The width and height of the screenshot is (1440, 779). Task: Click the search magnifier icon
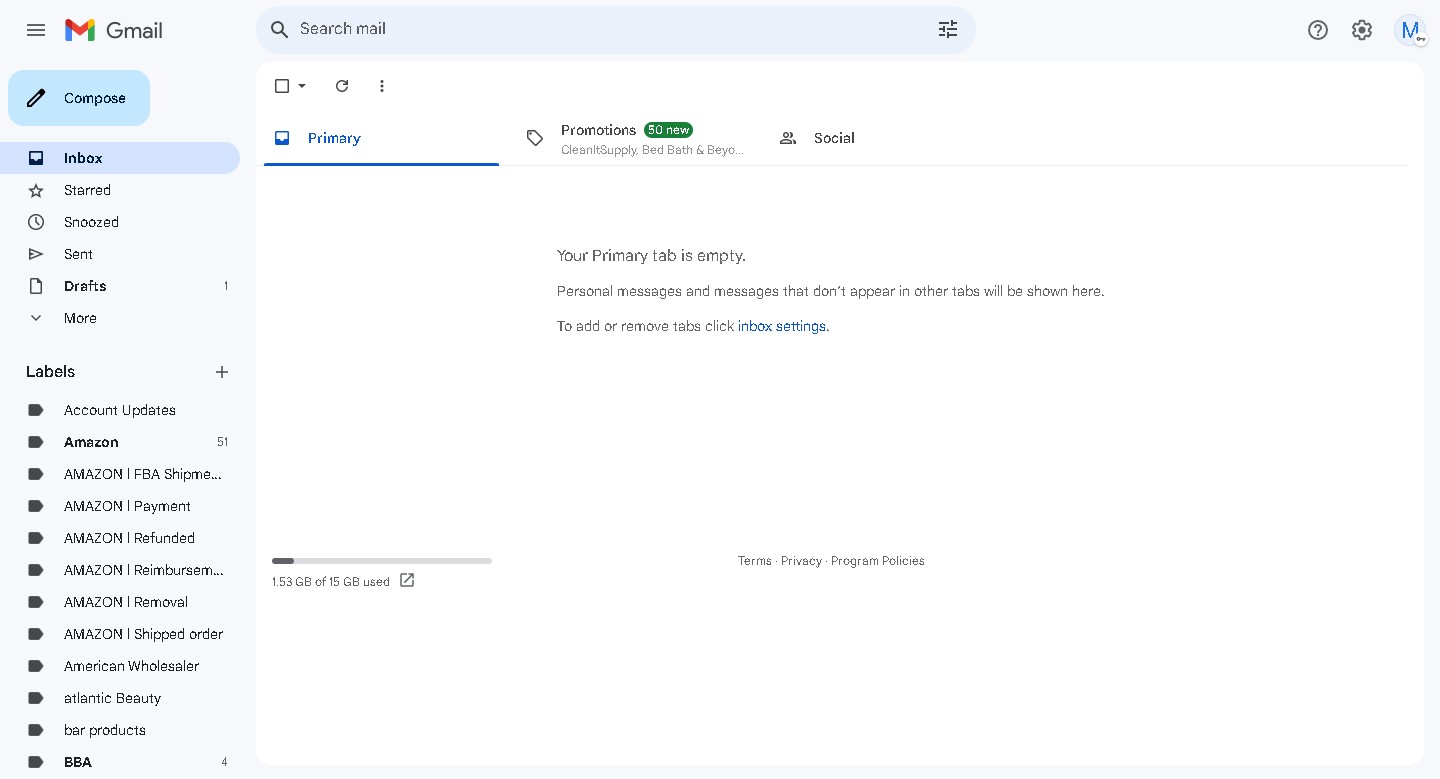click(280, 29)
